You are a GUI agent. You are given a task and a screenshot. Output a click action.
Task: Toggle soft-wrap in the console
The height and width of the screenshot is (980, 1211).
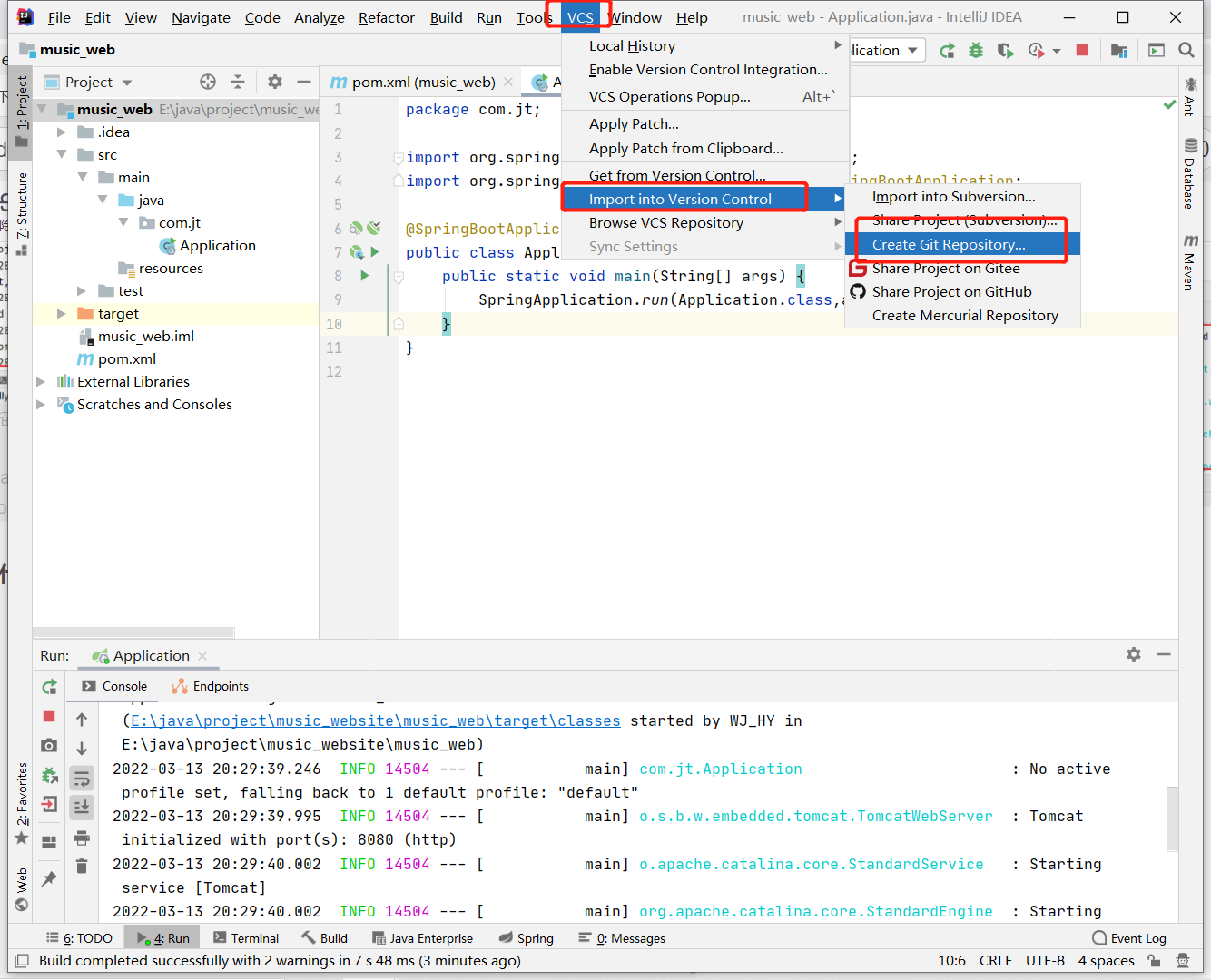(x=82, y=778)
